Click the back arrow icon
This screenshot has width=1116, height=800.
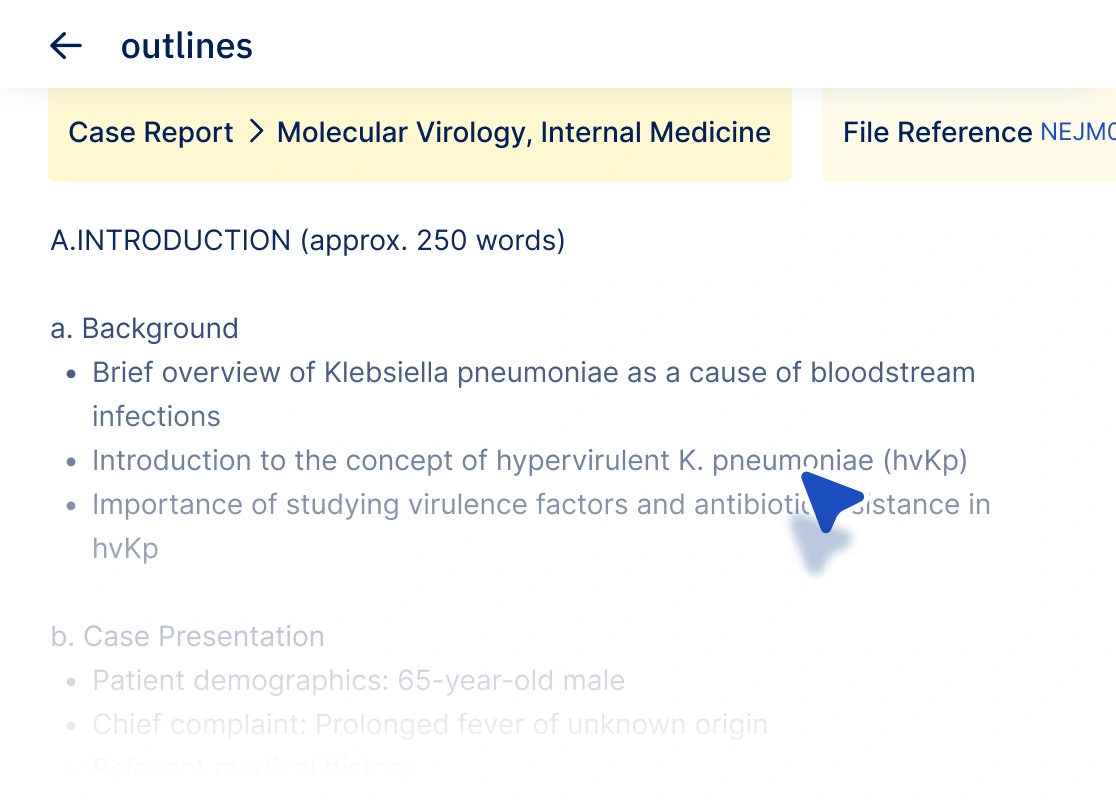pyautogui.click(x=66, y=45)
